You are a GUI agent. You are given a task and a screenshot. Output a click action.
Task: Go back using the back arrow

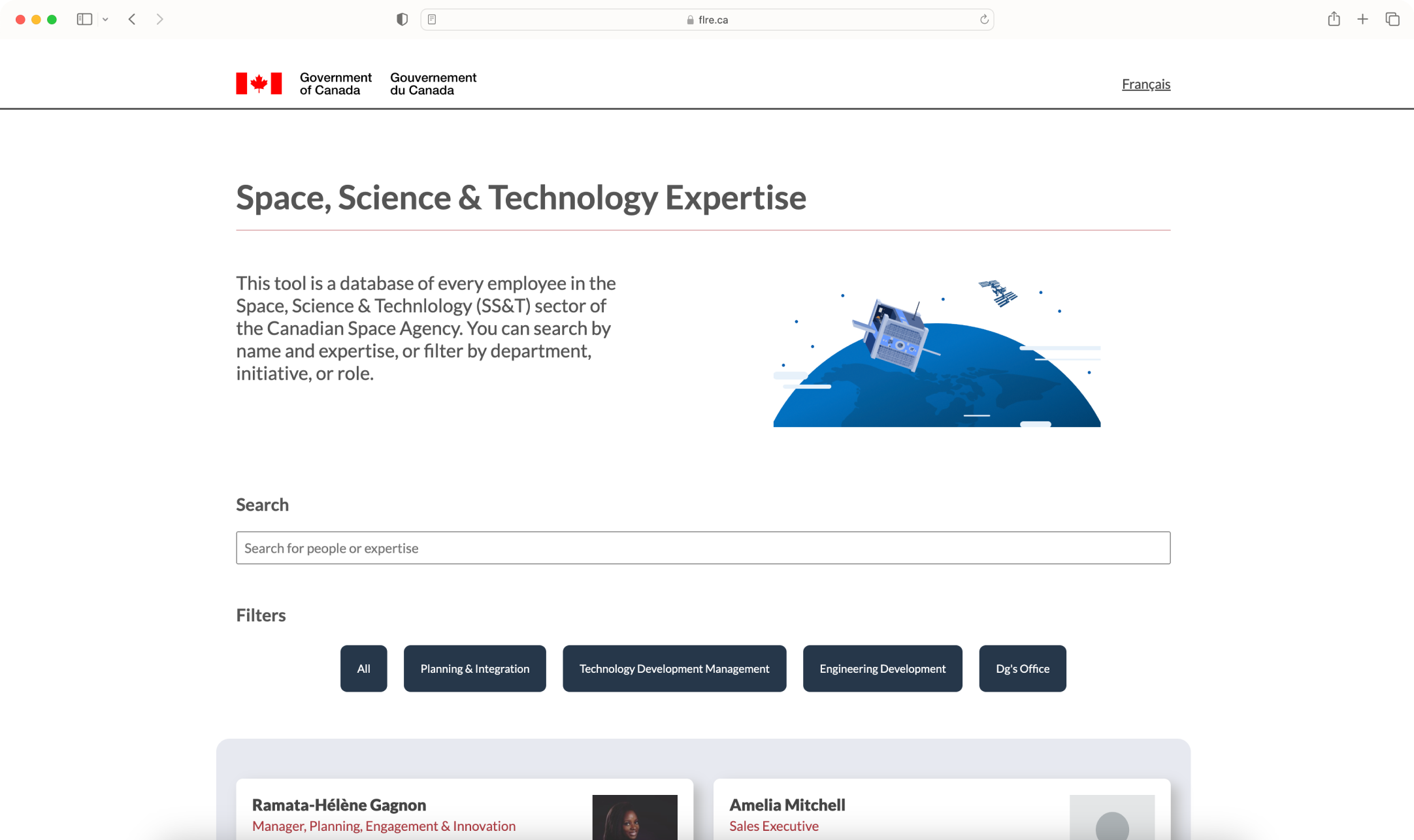point(132,20)
